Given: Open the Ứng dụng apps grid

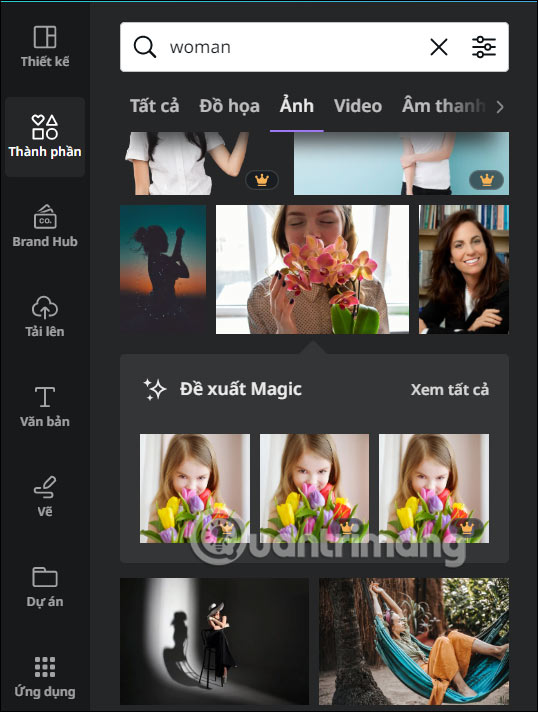Looking at the screenshot, I should click(44, 677).
